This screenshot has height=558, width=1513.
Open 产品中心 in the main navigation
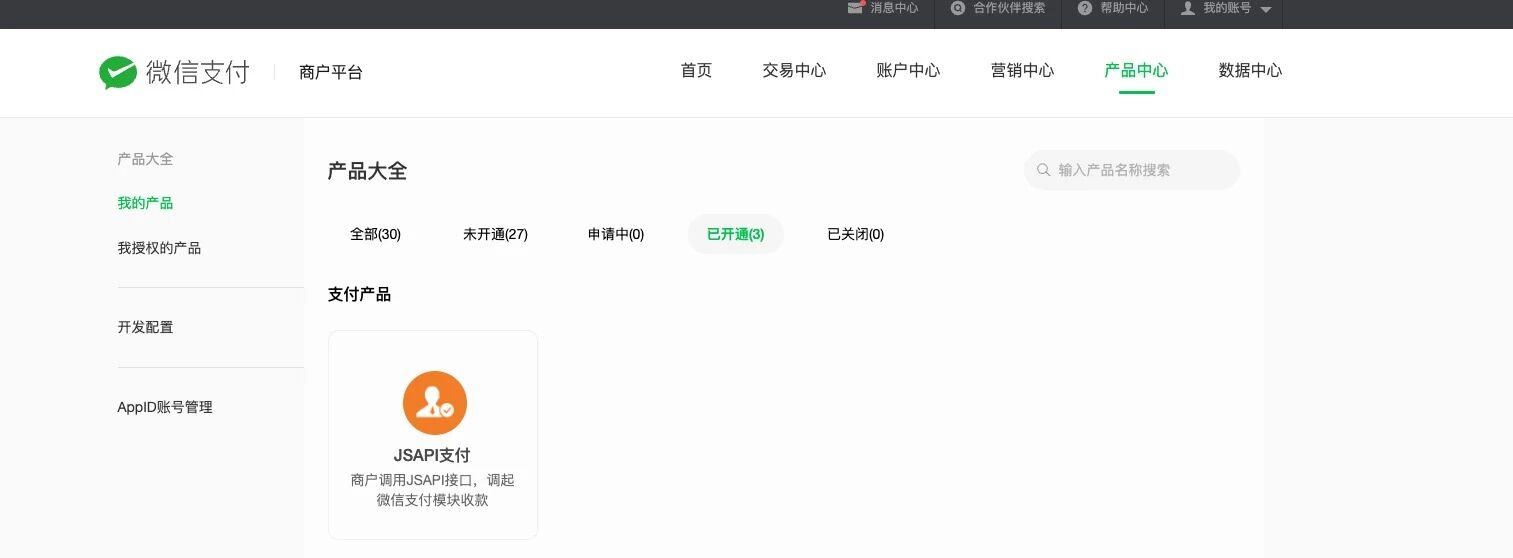coord(1136,70)
